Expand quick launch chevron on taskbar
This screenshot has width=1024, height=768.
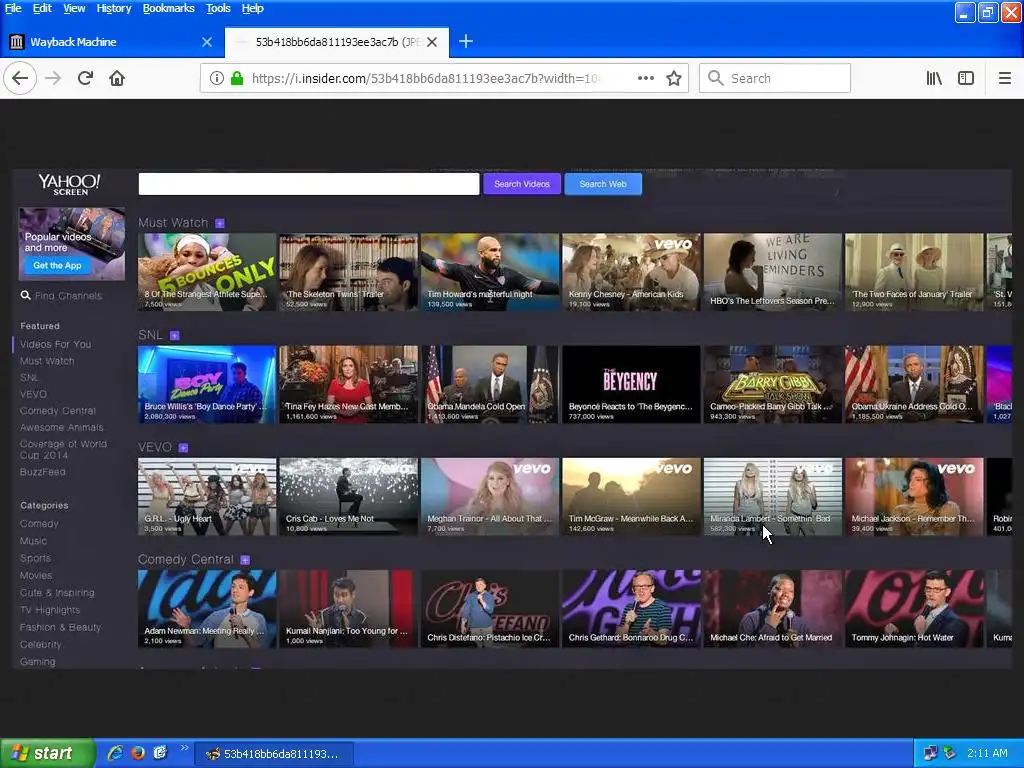coord(184,748)
